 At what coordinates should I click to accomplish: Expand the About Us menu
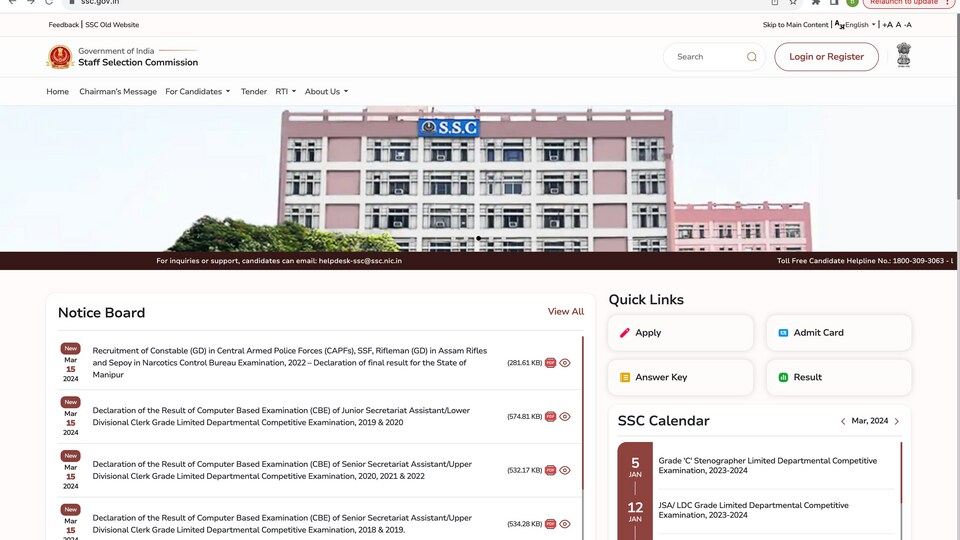(x=326, y=92)
